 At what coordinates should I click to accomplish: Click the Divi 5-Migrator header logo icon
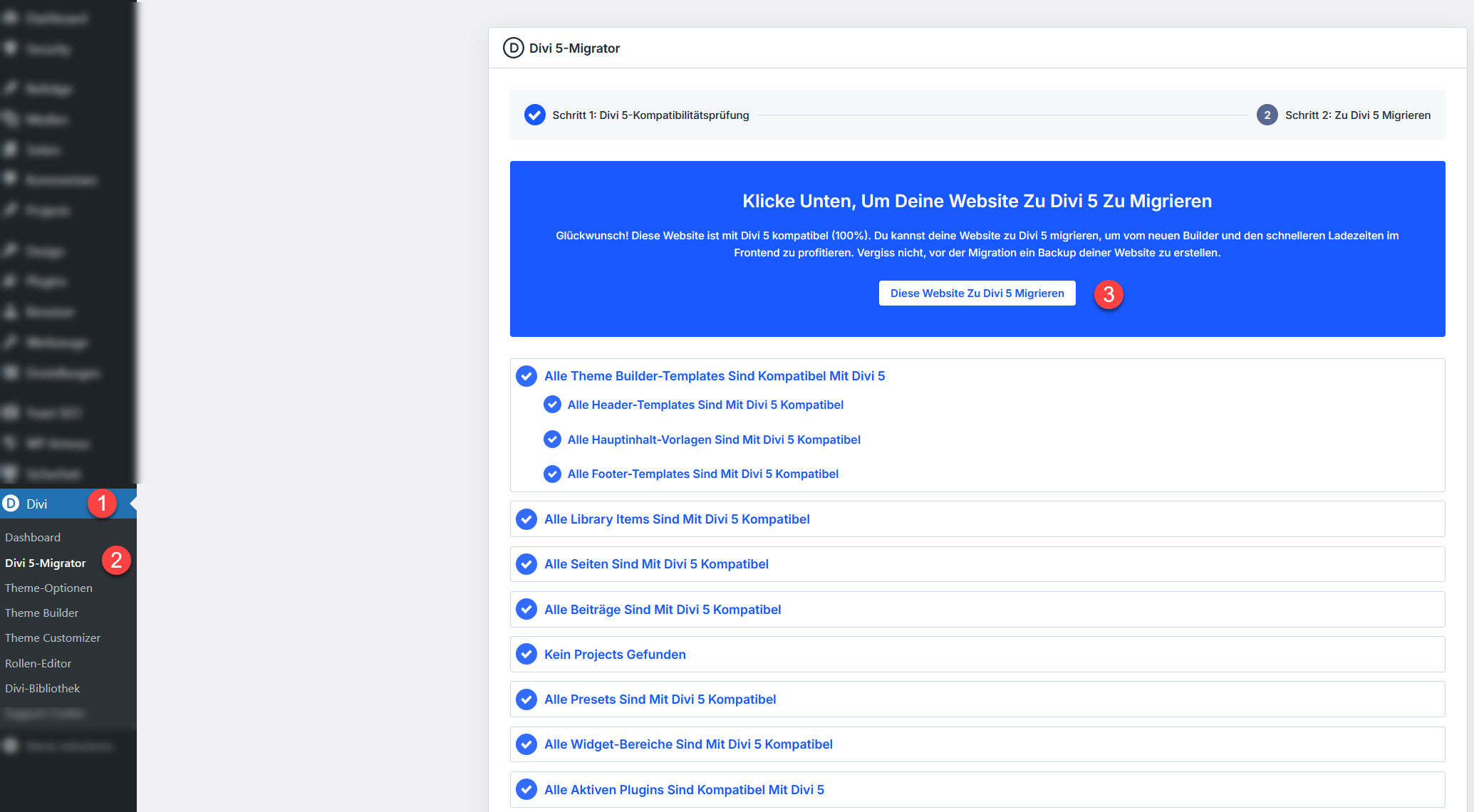(x=513, y=48)
